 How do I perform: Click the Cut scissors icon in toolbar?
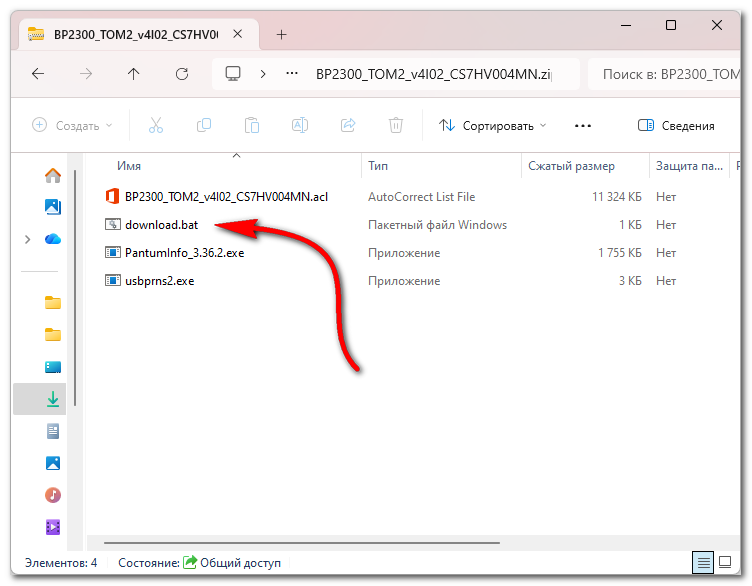tap(155, 126)
